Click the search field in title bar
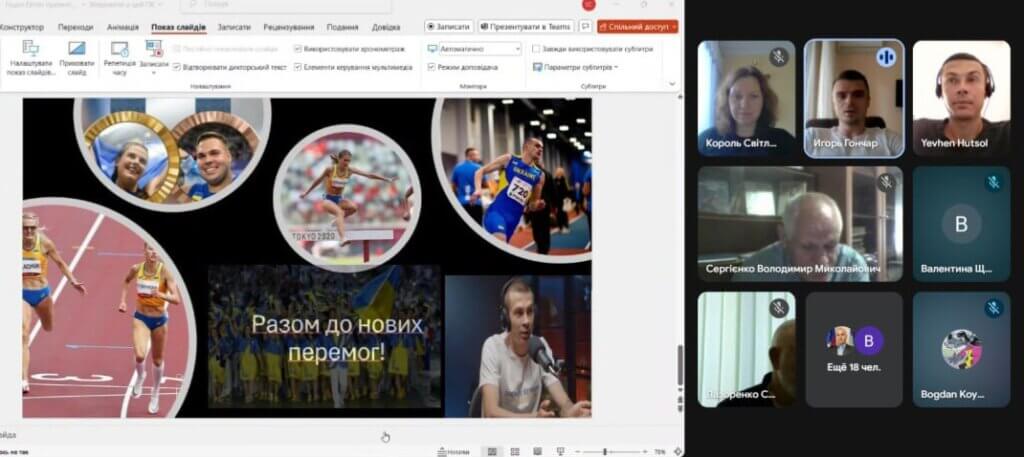Viewport: 1024px width, 457px height. tap(286, 5)
